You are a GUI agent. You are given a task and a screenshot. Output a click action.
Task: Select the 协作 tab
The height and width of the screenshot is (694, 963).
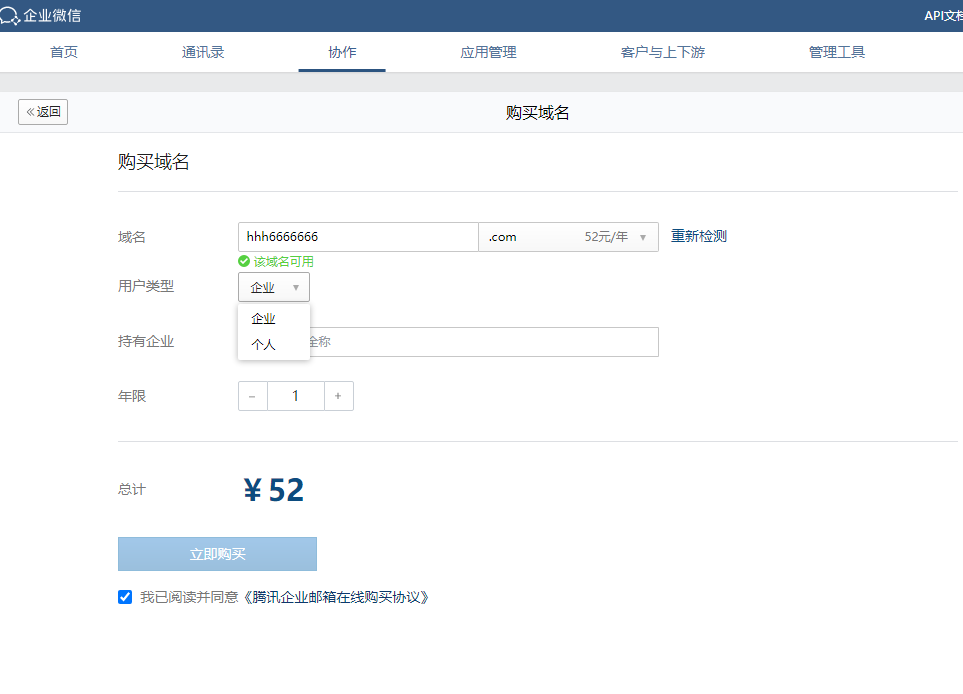click(x=342, y=52)
